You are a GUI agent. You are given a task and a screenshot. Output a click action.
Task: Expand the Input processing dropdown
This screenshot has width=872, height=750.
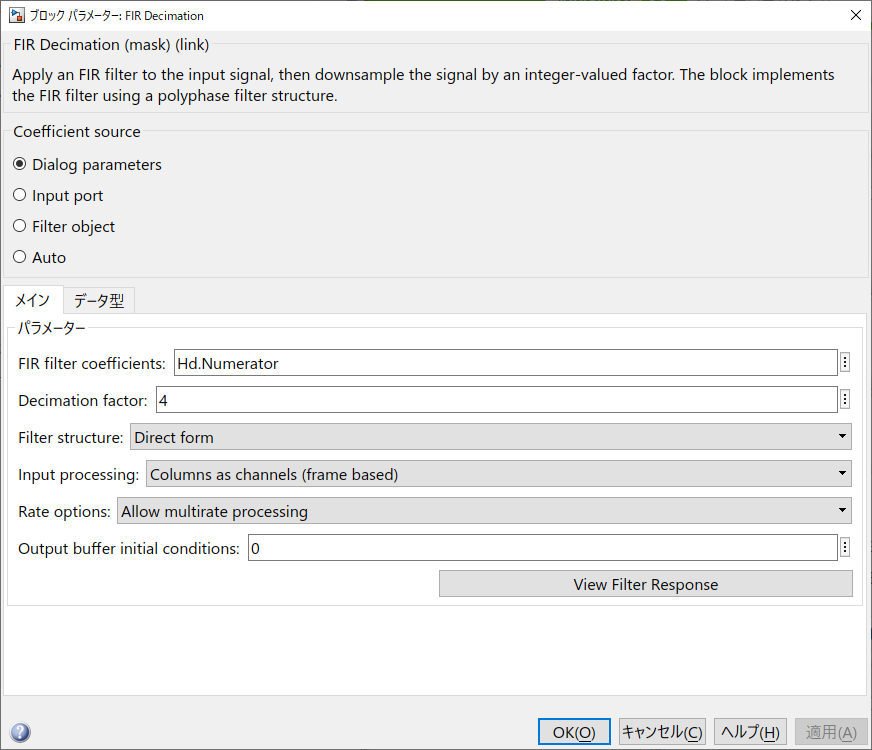coord(498,474)
